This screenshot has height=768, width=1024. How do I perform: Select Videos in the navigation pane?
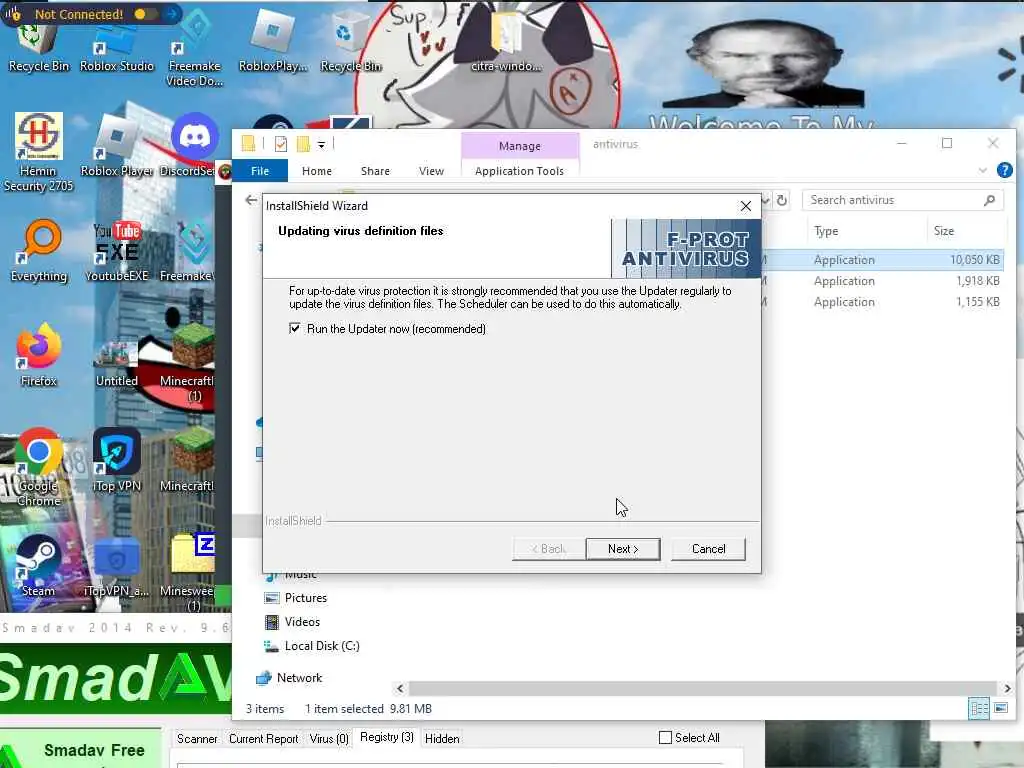[x=302, y=622]
